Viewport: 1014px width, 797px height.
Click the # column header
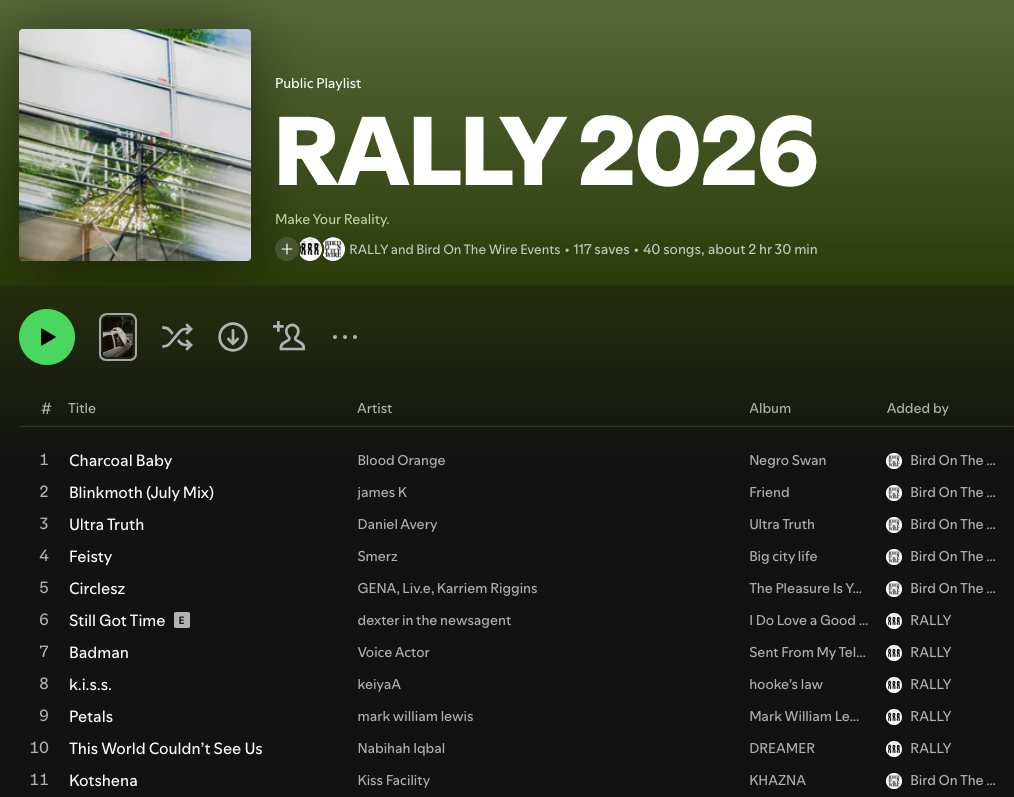[46, 408]
